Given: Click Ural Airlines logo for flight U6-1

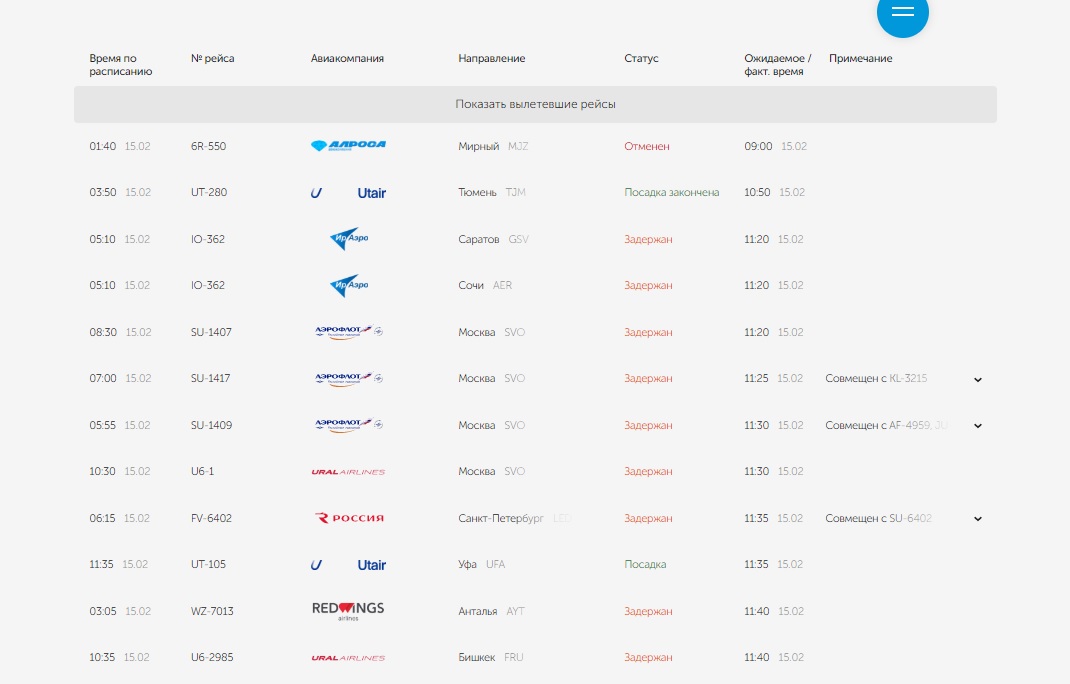Looking at the screenshot, I should click(x=348, y=472).
